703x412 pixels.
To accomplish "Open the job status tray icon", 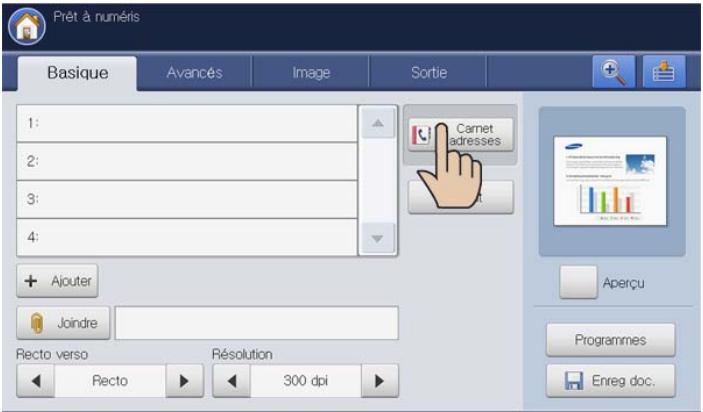I will [664, 72].
